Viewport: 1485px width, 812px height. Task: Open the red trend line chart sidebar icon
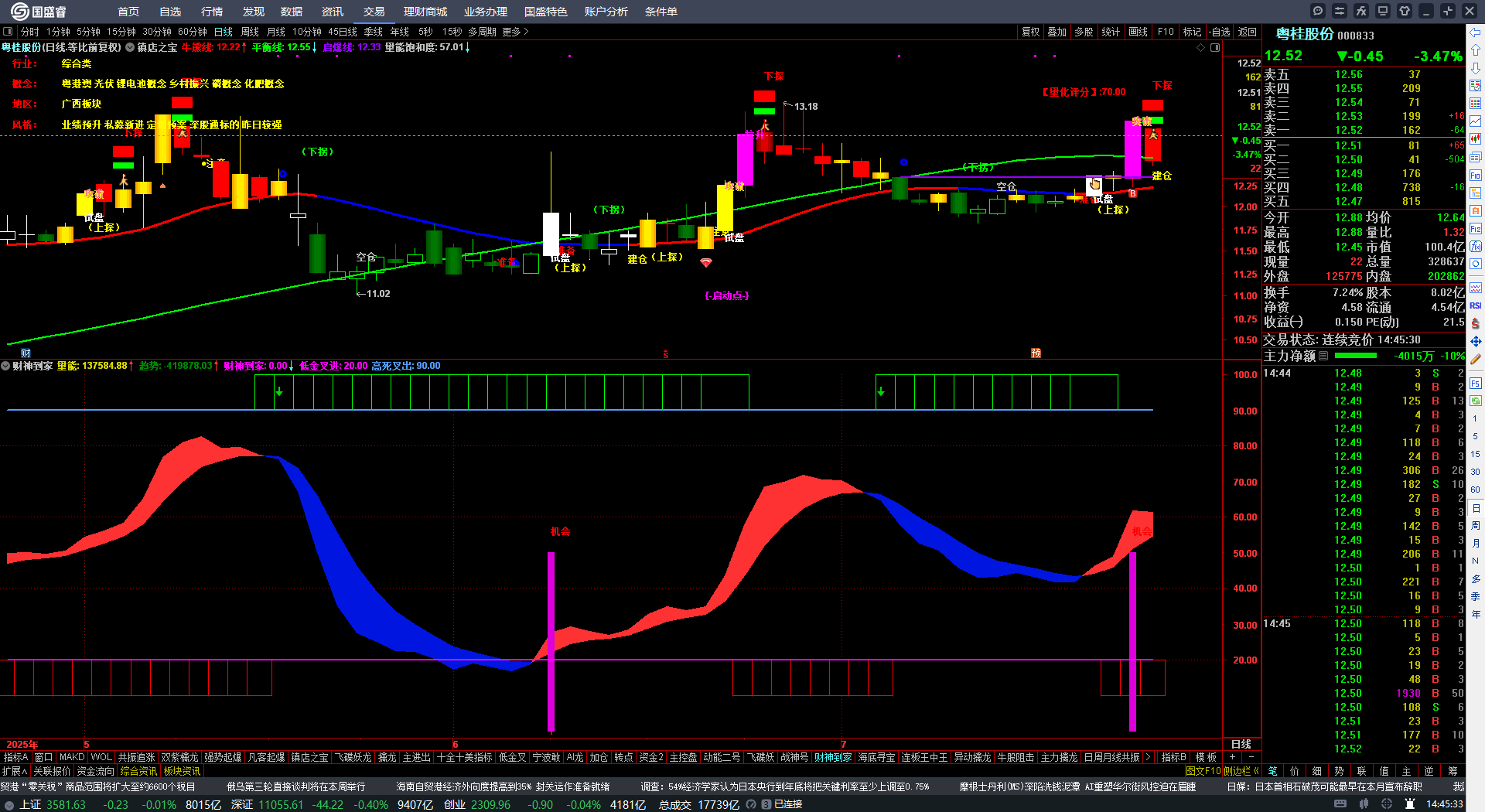pyautogui.click(x=1476, y=121)
